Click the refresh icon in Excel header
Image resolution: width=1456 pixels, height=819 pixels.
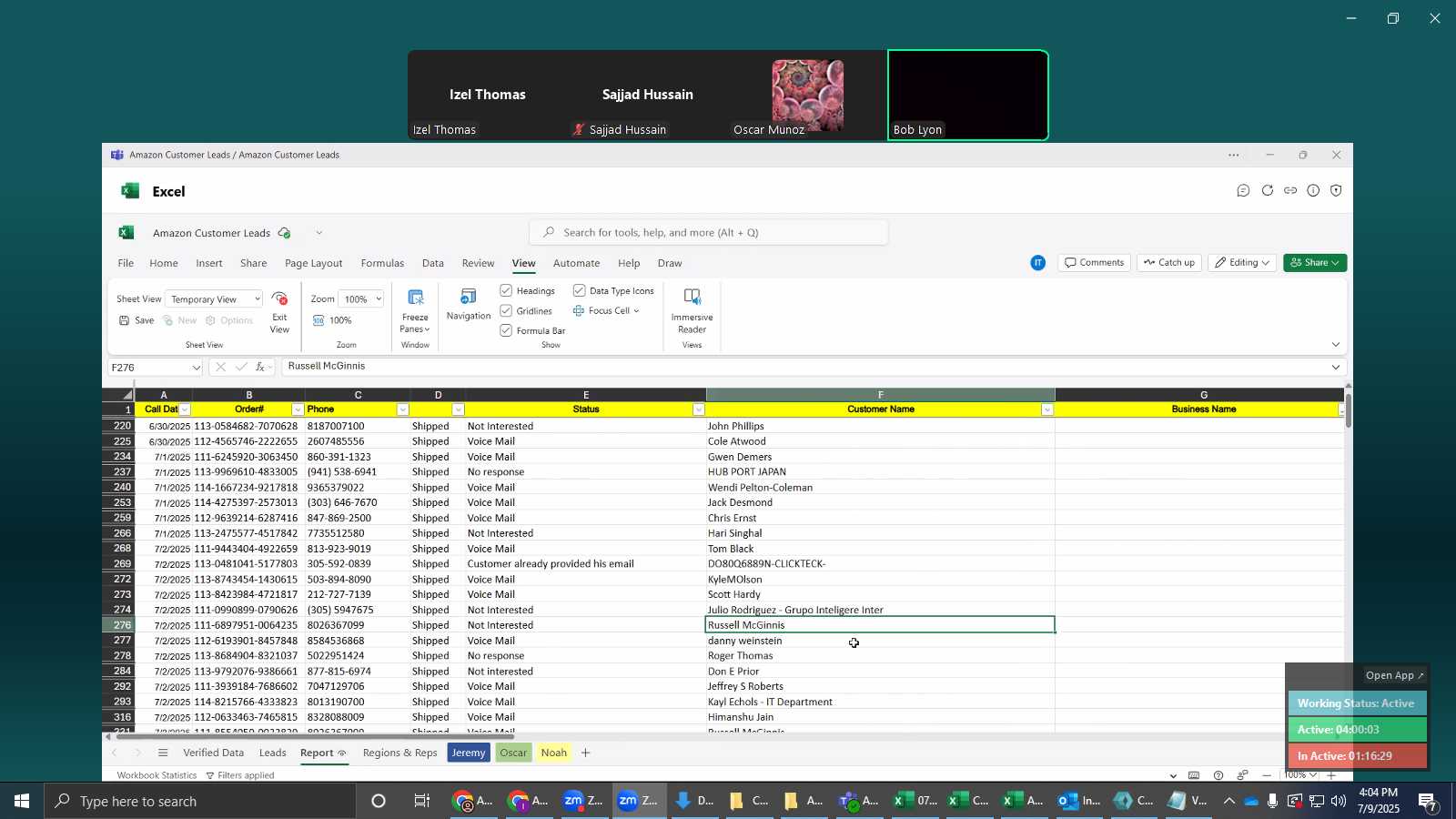(1267, 190)
